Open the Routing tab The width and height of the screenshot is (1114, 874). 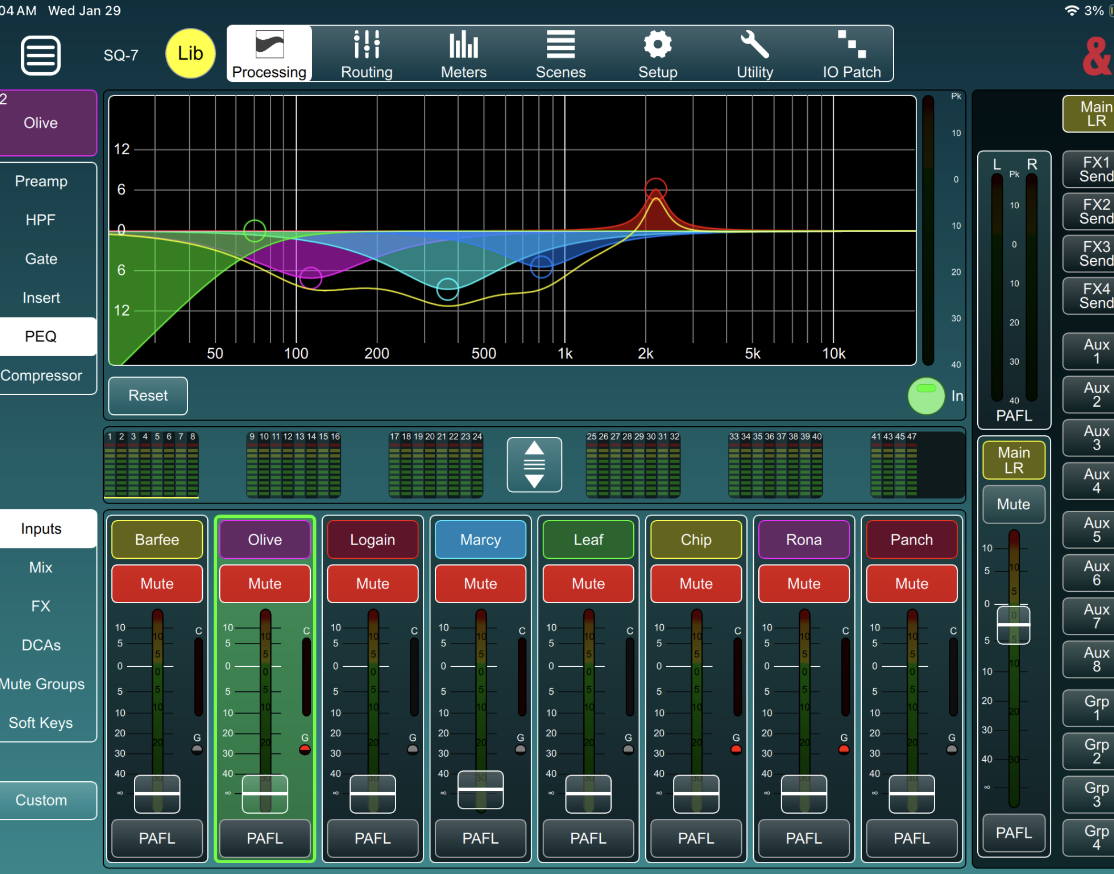(x=367, y=54)
